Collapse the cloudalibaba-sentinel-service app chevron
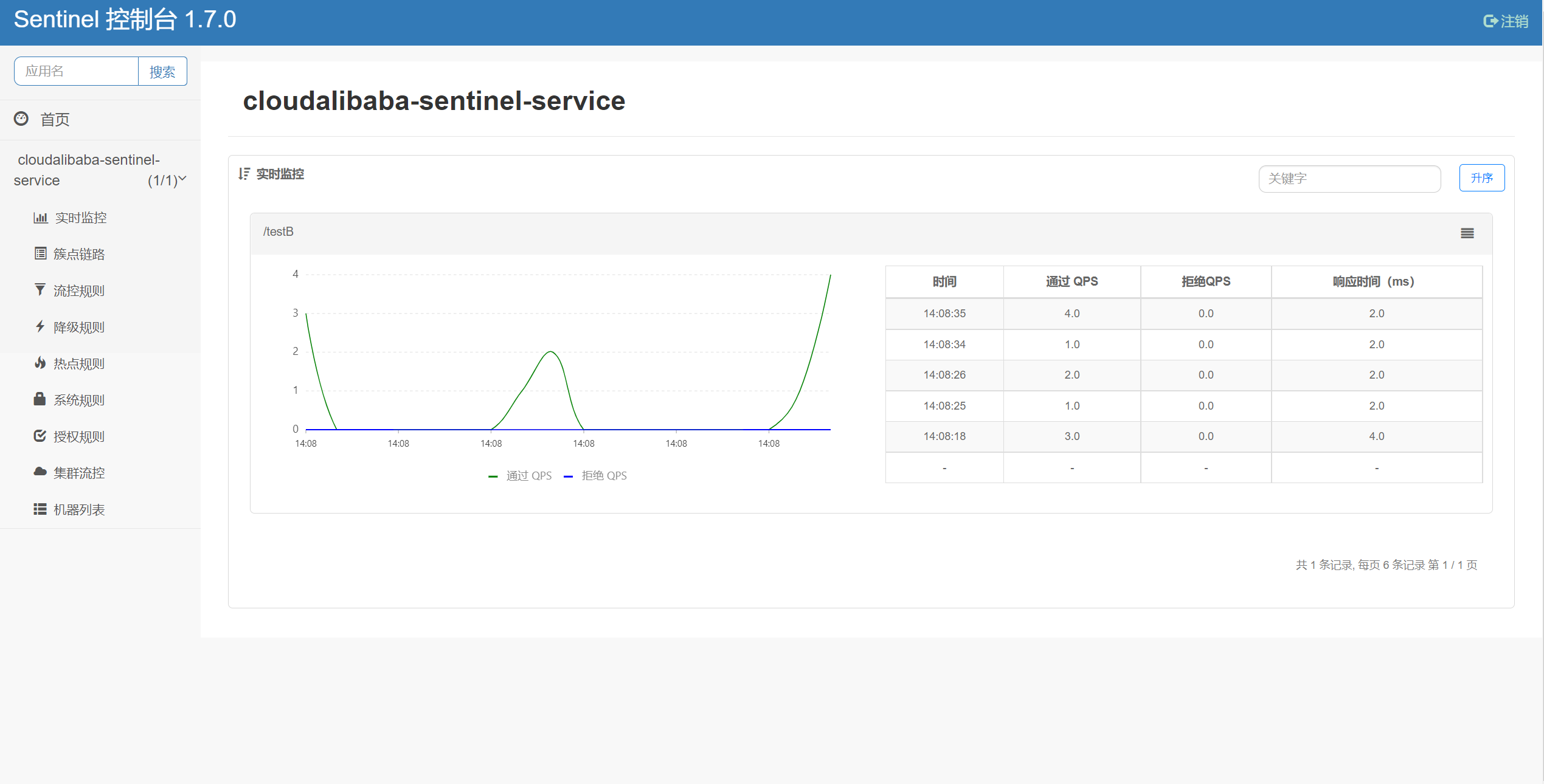1544x784 pixels. [182, 179]
